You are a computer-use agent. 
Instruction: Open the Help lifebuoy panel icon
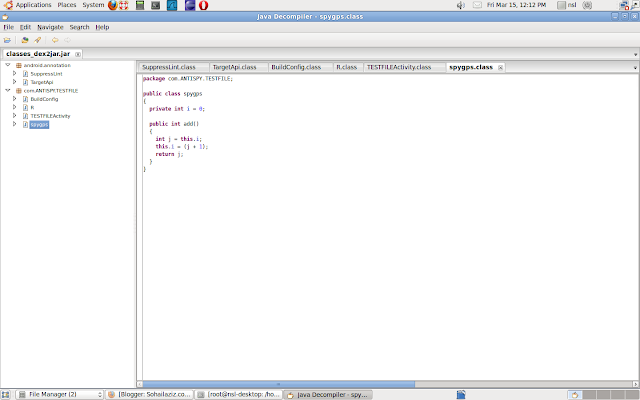123,5
